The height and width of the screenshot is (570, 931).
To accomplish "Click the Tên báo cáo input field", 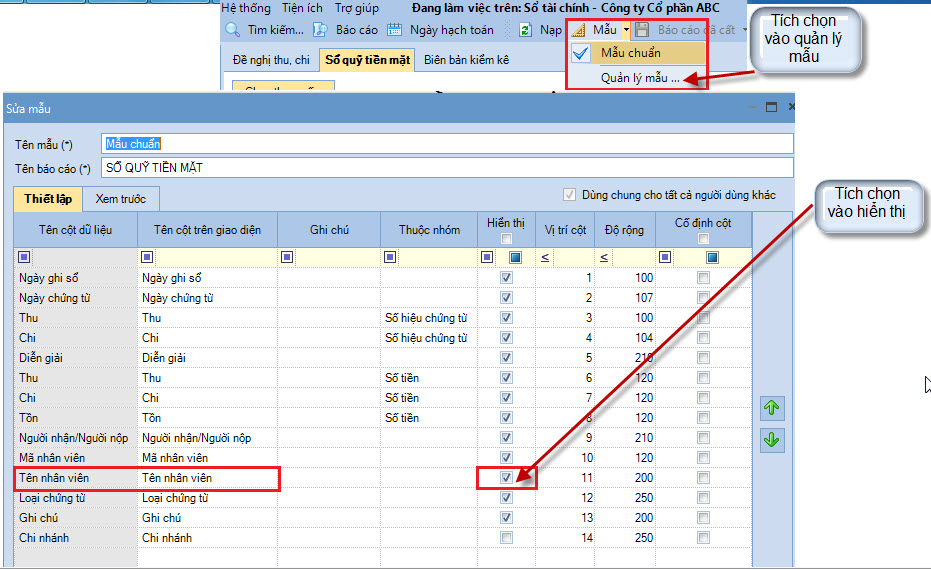I will click(447, 167).
